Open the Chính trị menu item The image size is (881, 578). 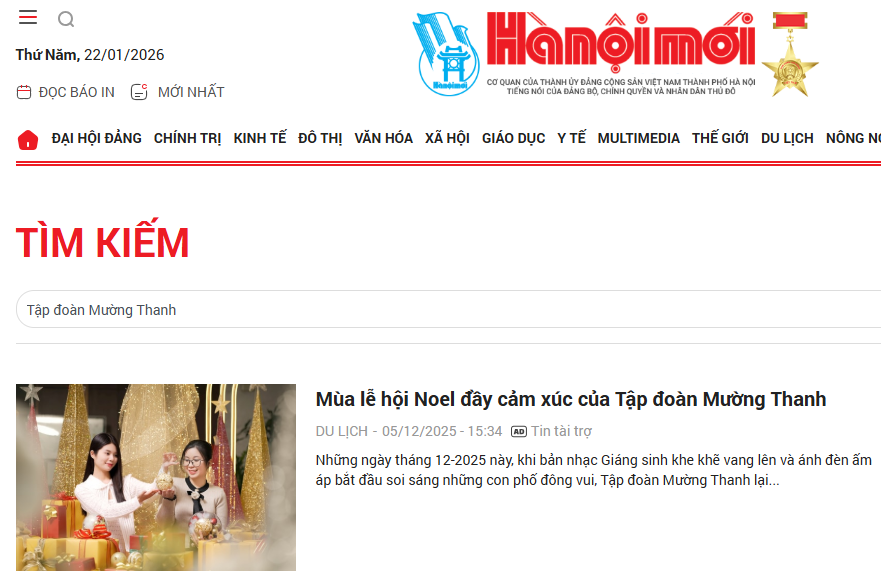pyautogui.click(x=188, y=138)
